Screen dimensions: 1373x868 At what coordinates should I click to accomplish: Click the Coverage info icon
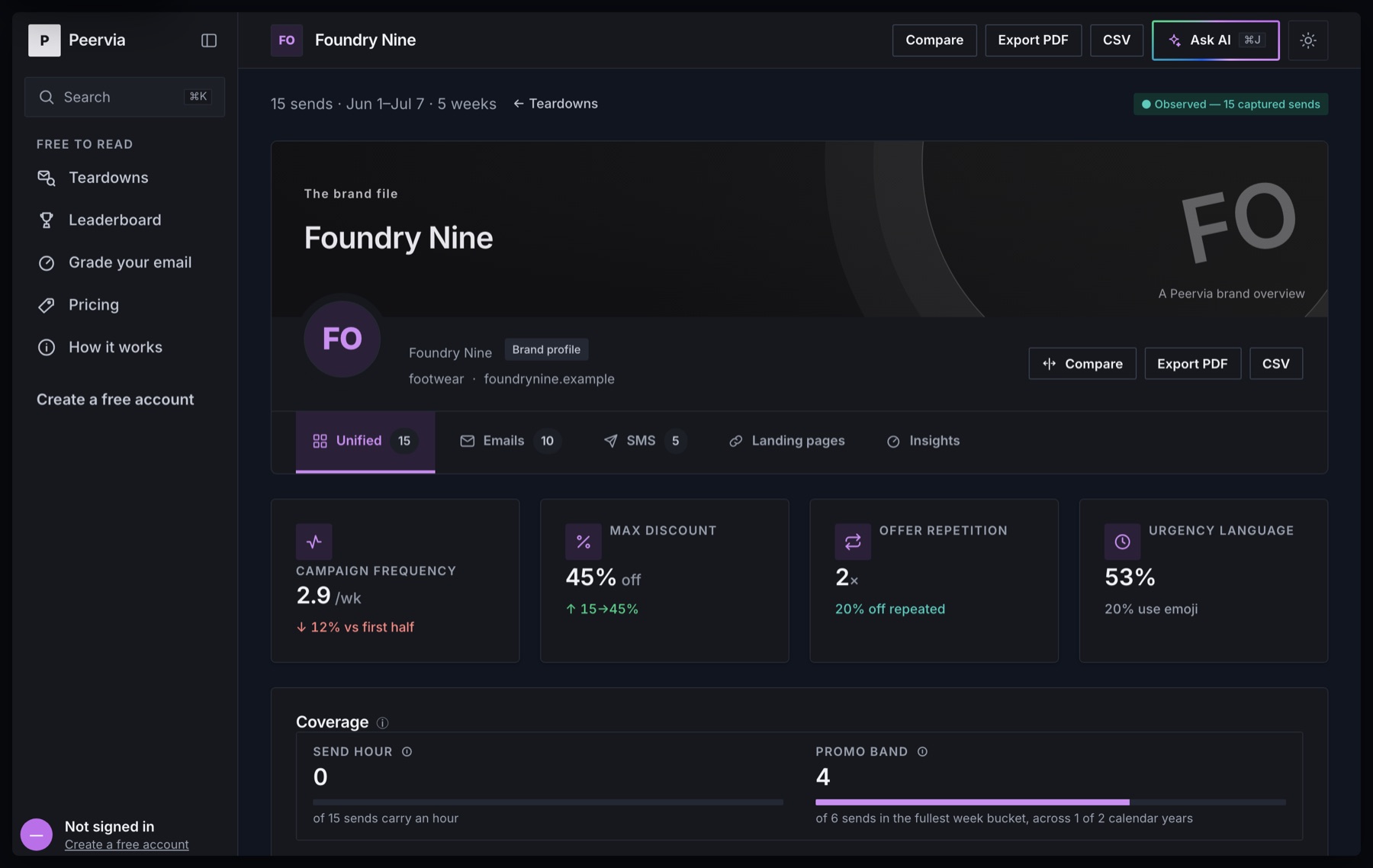point(382,723)
